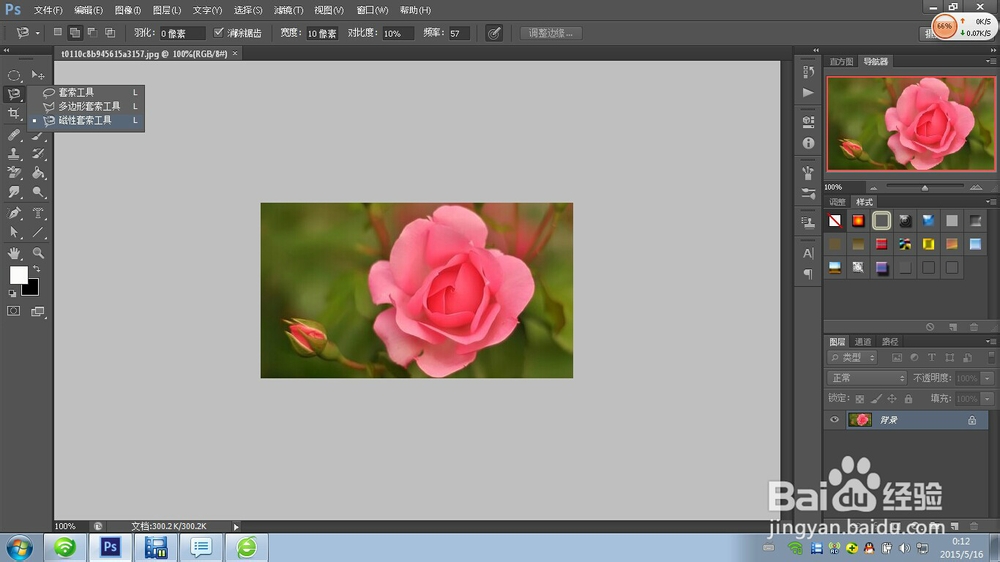Zoom out using the Navigator small mountains button
Screen dimensions: 1000x562
[x=873, y=188]
